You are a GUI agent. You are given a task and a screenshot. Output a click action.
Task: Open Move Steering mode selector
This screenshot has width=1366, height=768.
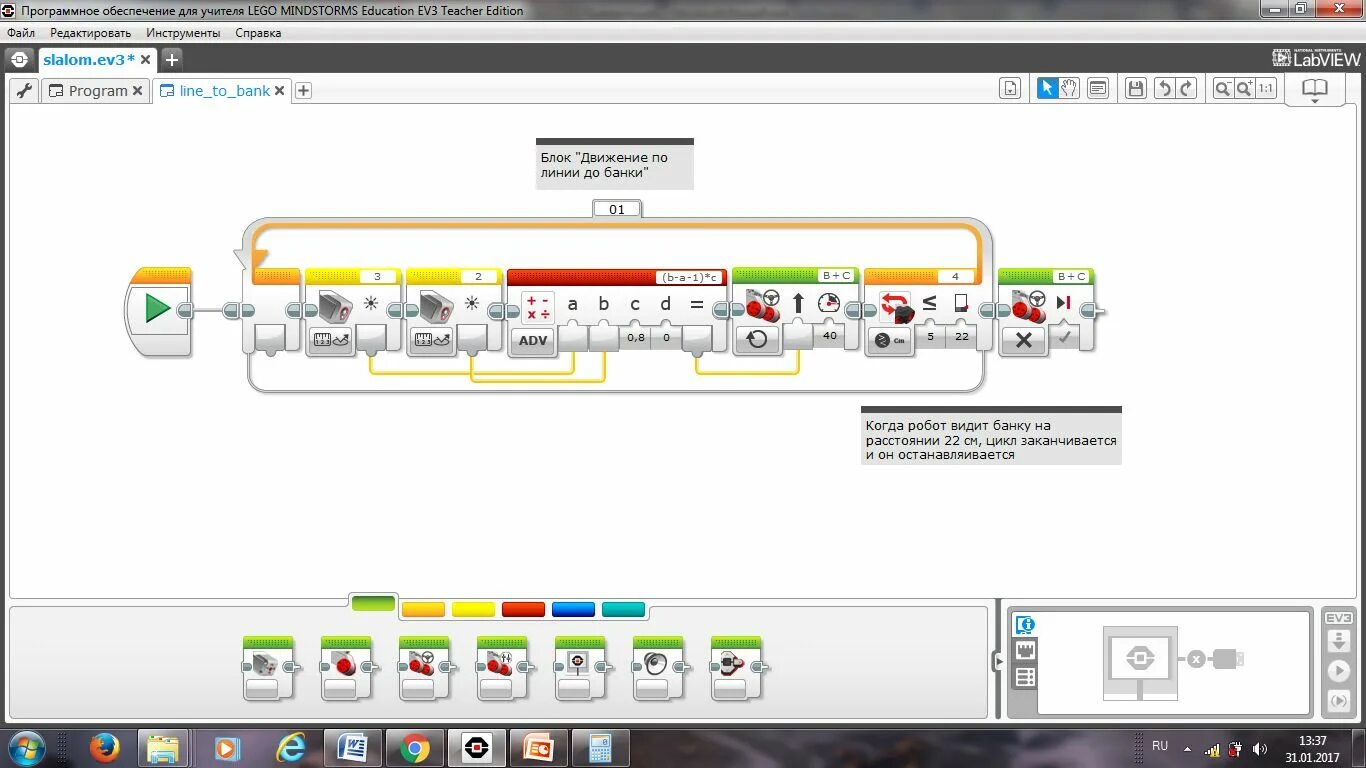click(757, 339)
